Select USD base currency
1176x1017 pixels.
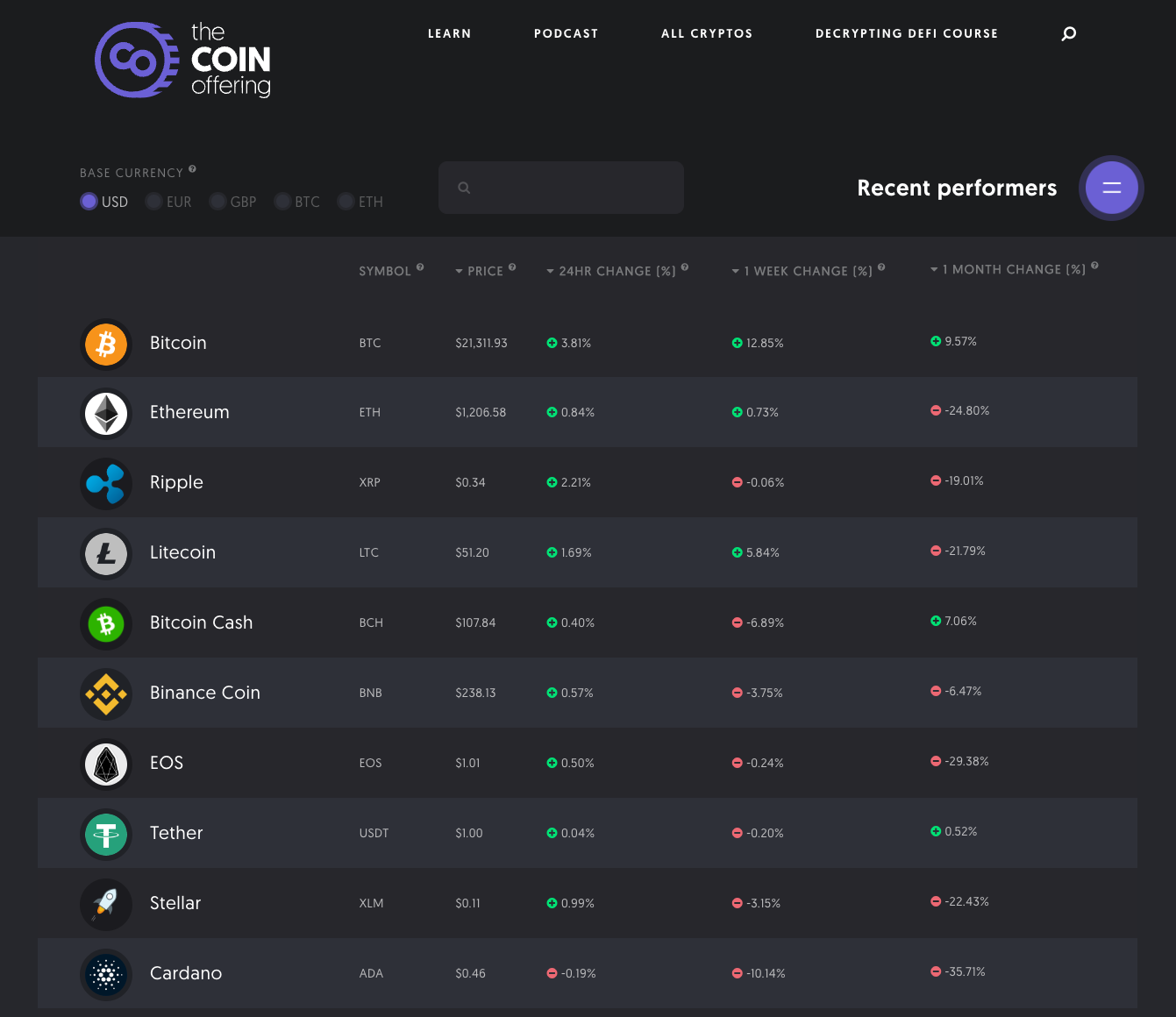coord(104,202)
